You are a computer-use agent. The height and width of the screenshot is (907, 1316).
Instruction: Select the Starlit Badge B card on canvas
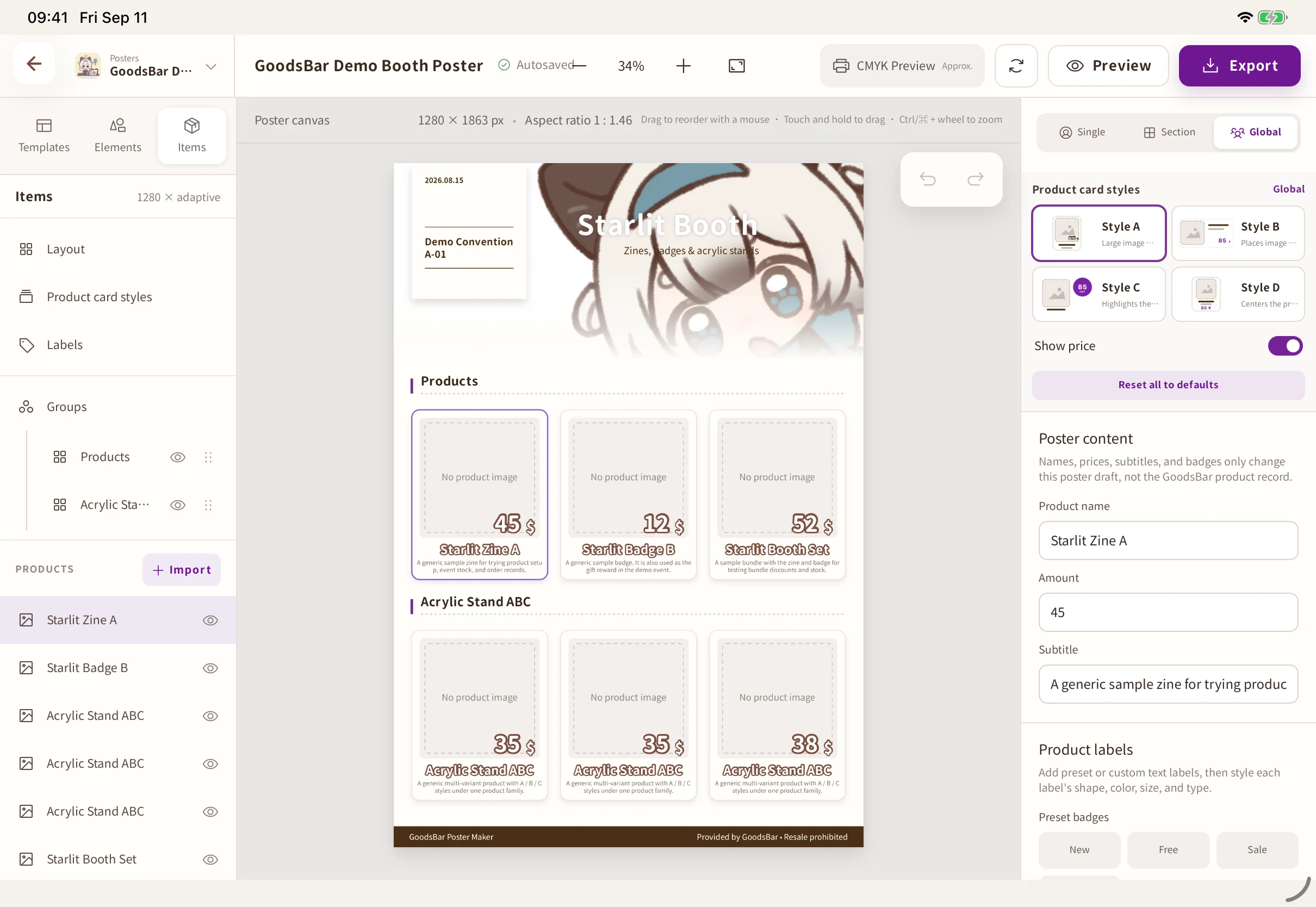(628, 494)
